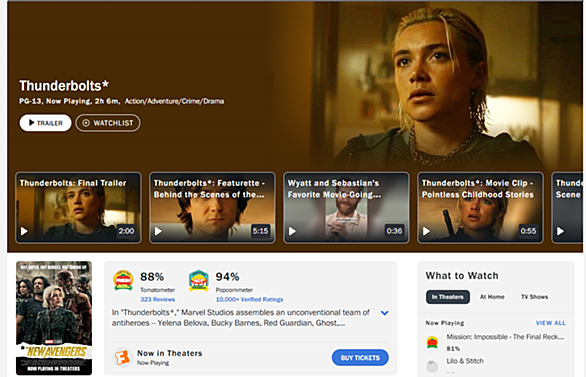Image resolution: width=586 pixels, height=377 pixels.
Task: Click the Thunderbolts* movie title heading
Action: (x=64, y=86)
